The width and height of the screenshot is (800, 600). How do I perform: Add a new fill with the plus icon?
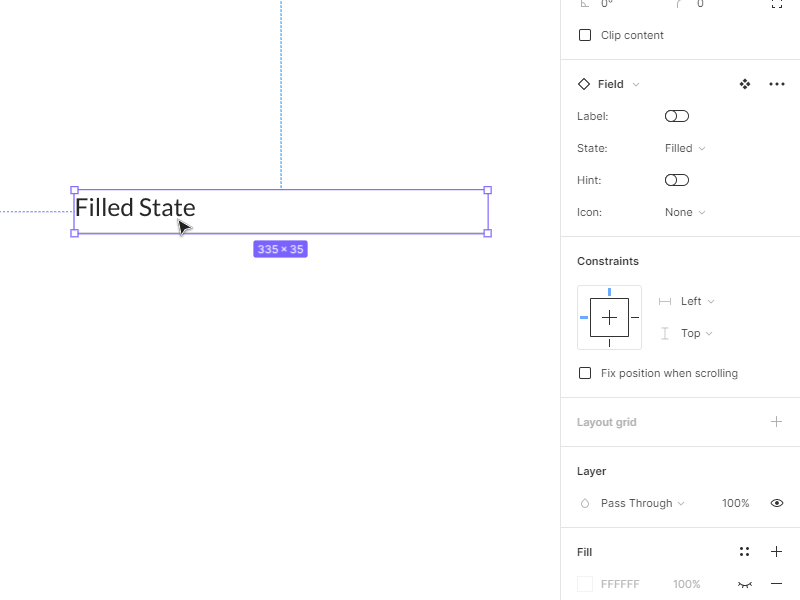(776, 551)
